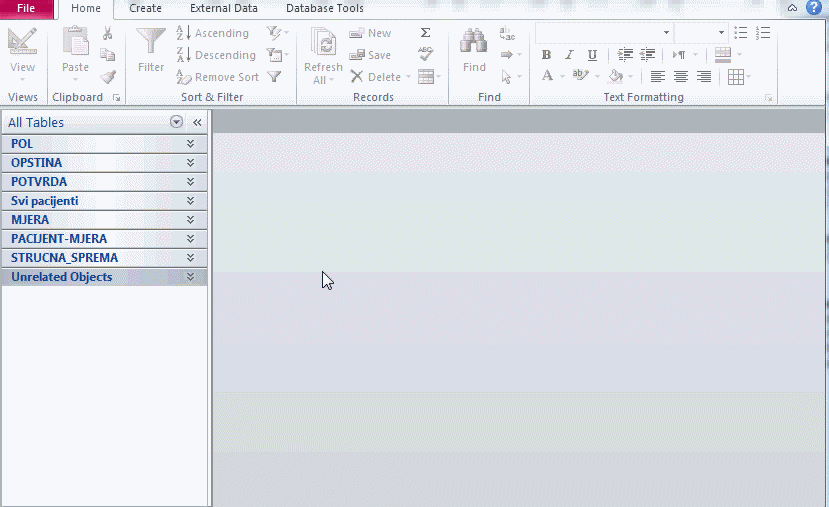The width and height of the screenshot is (829, 507).
Task: Select the Format Painter brush icon
Action: coord(108,77)
